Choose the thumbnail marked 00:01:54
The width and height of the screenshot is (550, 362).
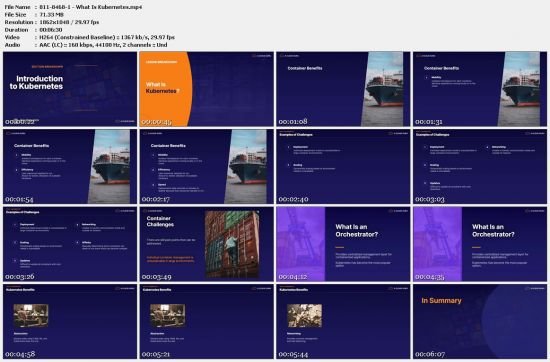(x=70, y=167)
